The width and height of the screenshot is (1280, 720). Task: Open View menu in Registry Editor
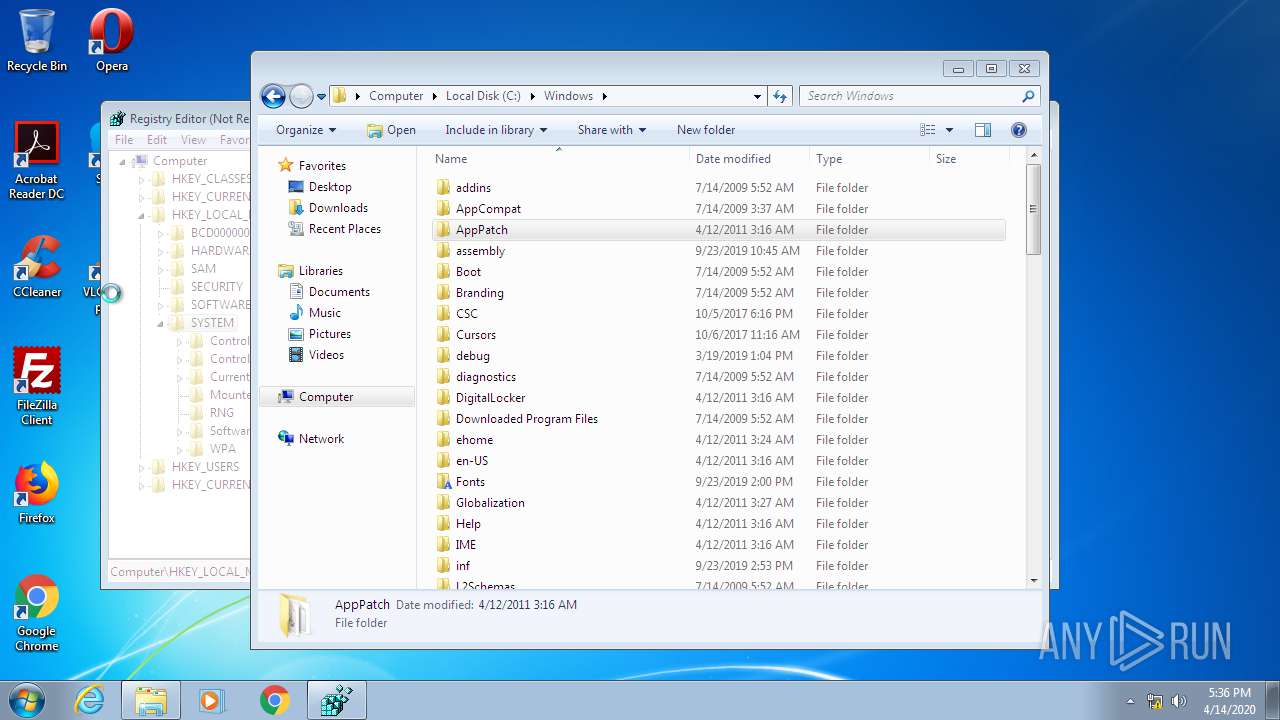pos(193,140)
